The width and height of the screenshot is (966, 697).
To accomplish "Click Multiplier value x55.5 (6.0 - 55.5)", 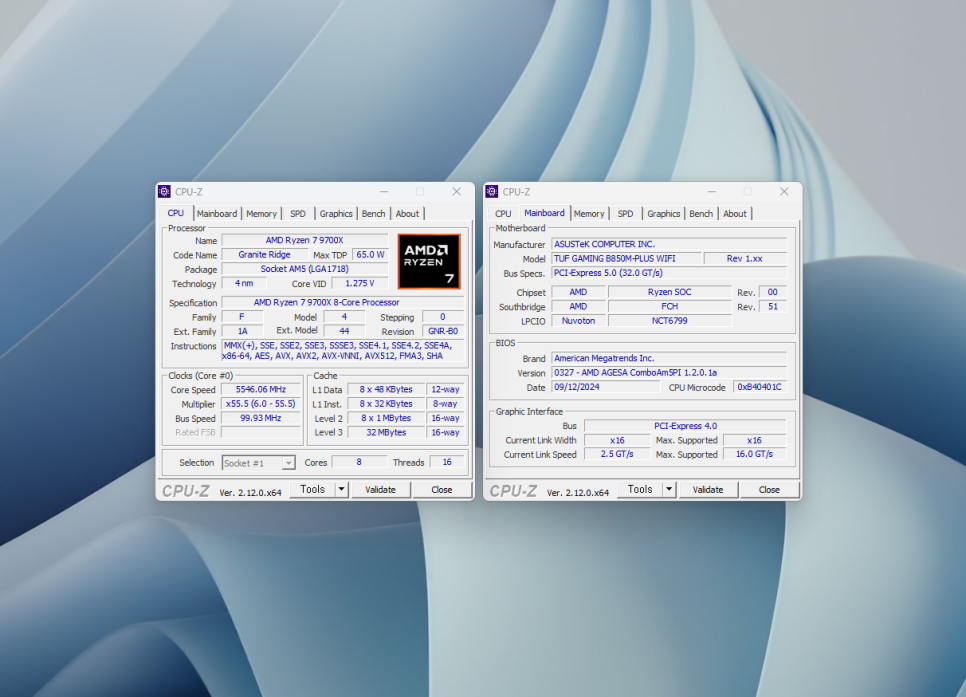I will point(261,404).
